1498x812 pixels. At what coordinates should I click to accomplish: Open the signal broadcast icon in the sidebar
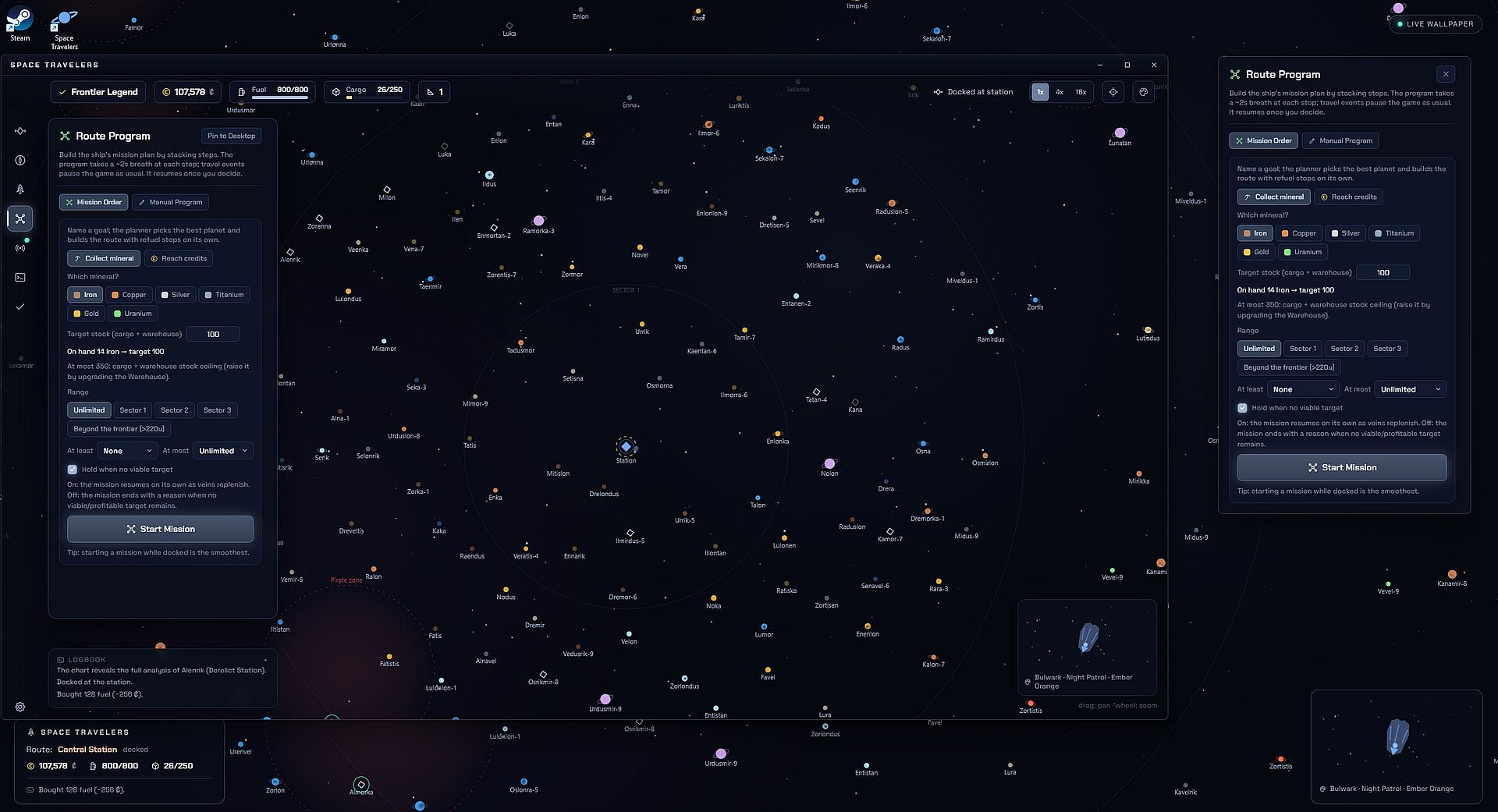pyautogui.click(x=20, y=248)
